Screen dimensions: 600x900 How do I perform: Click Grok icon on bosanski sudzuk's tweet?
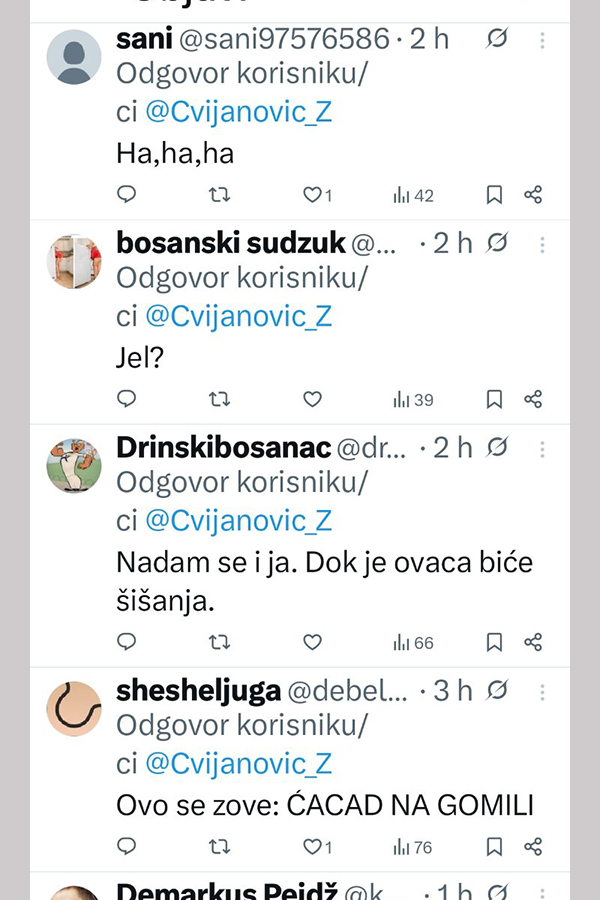(497, 243)
